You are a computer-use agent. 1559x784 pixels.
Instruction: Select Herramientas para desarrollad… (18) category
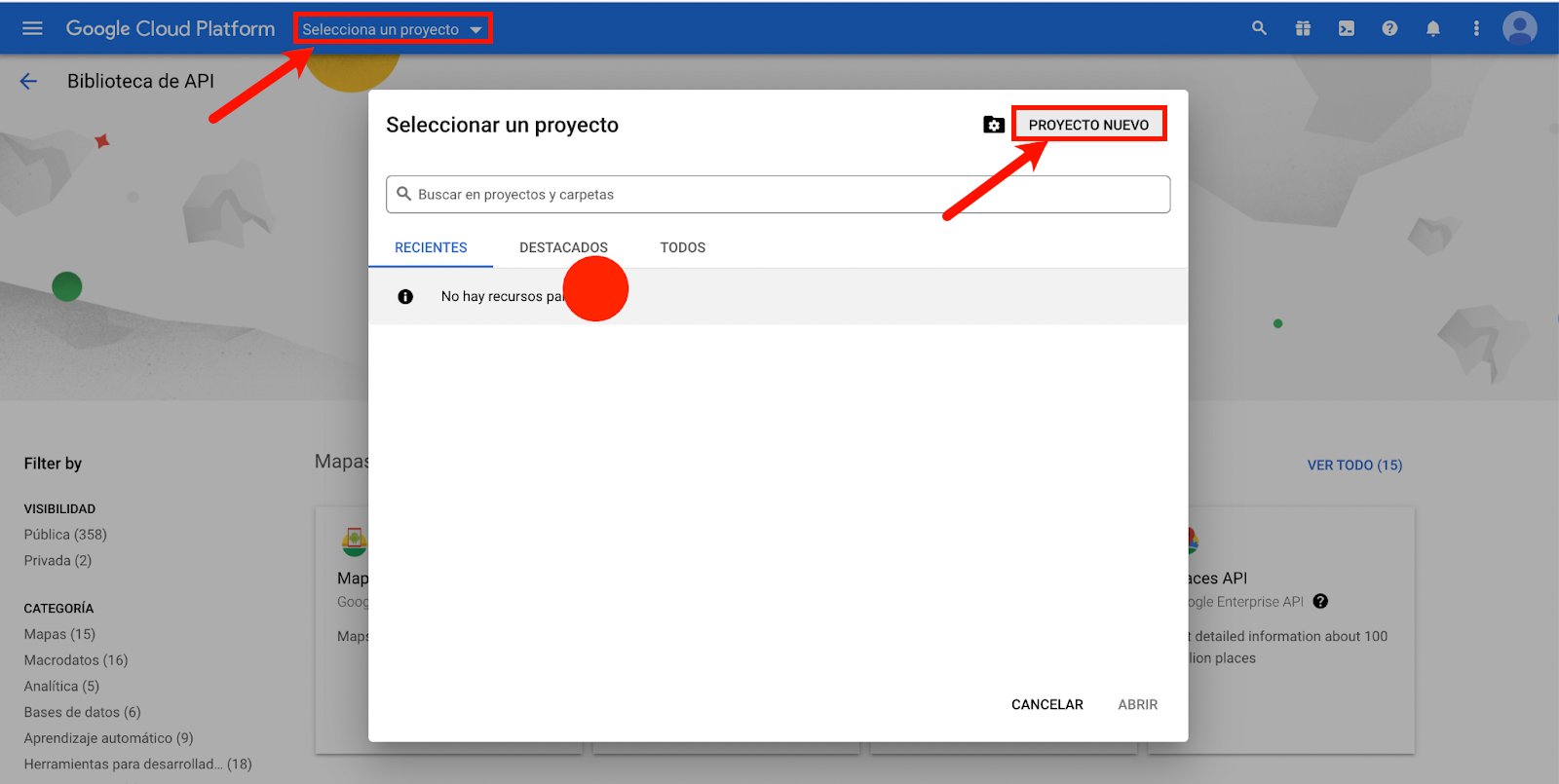coord(137,765)
